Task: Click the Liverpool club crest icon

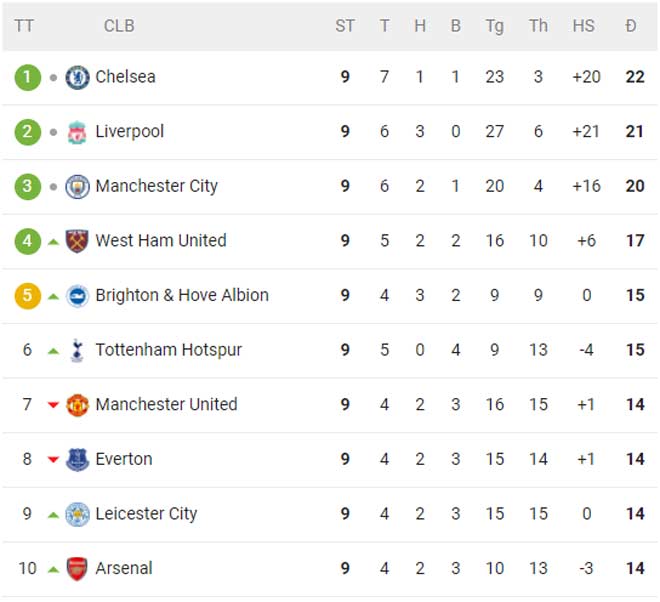Action: click(77, 132)
